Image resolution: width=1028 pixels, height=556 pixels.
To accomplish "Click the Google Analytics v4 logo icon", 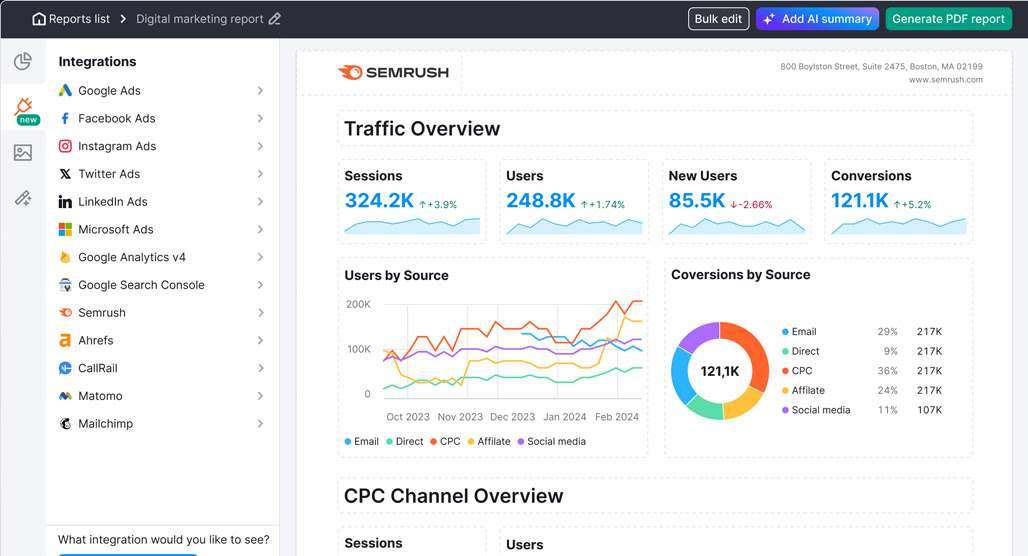I will [x=65, y=257].
